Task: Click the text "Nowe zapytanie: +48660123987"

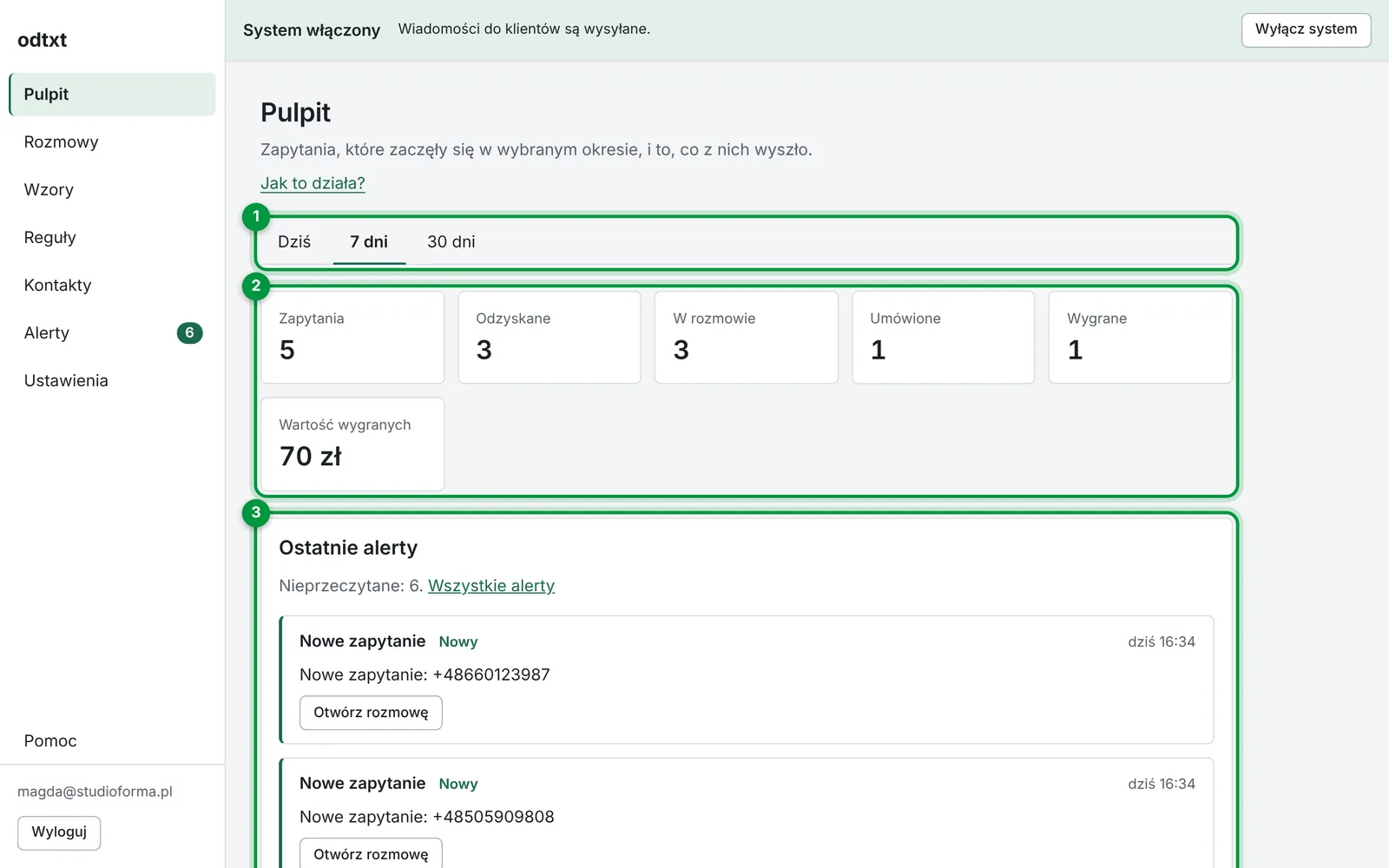Action: (x=425, y=675)
